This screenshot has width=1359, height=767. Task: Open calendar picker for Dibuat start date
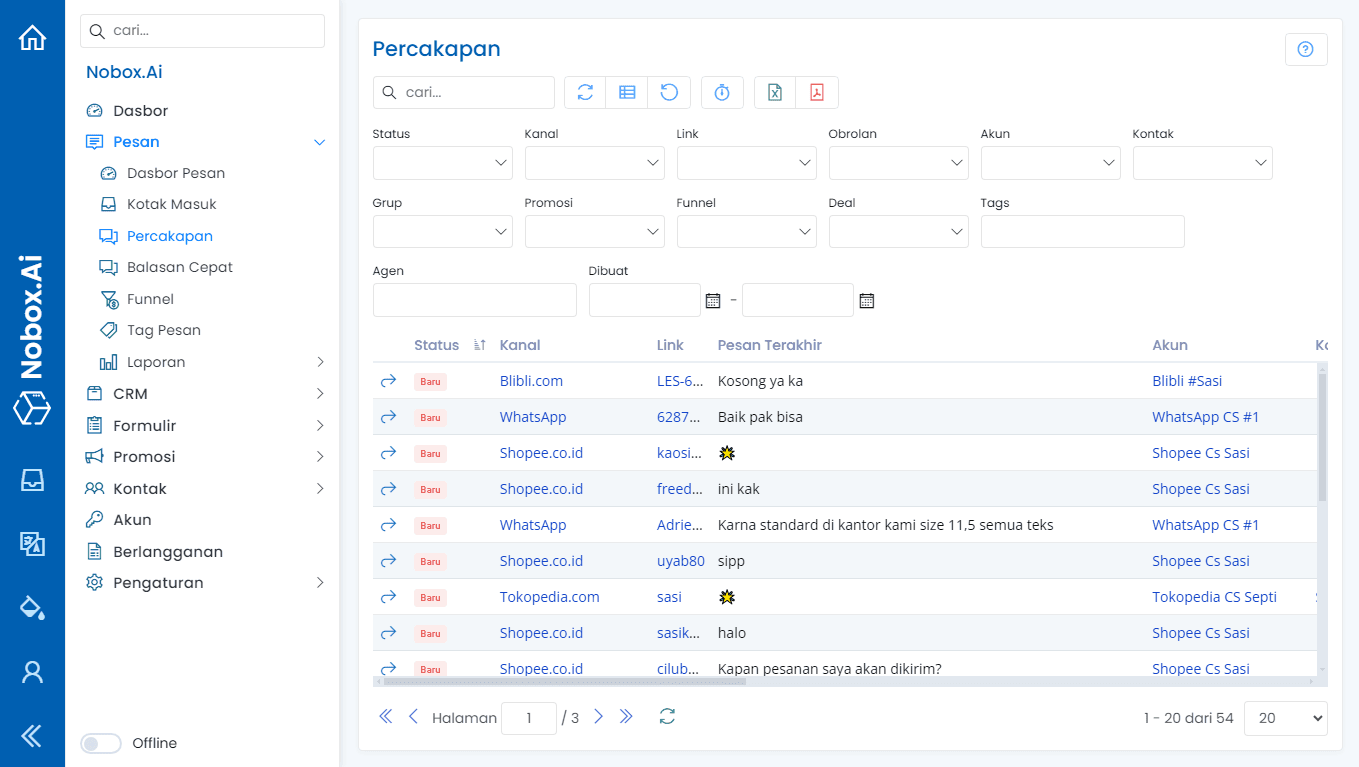pyautogui.click(x=711, y=299)
